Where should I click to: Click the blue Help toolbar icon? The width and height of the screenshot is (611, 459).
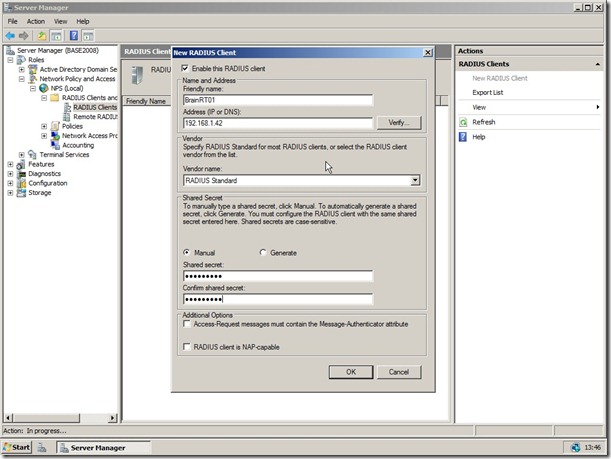(74, 36)
